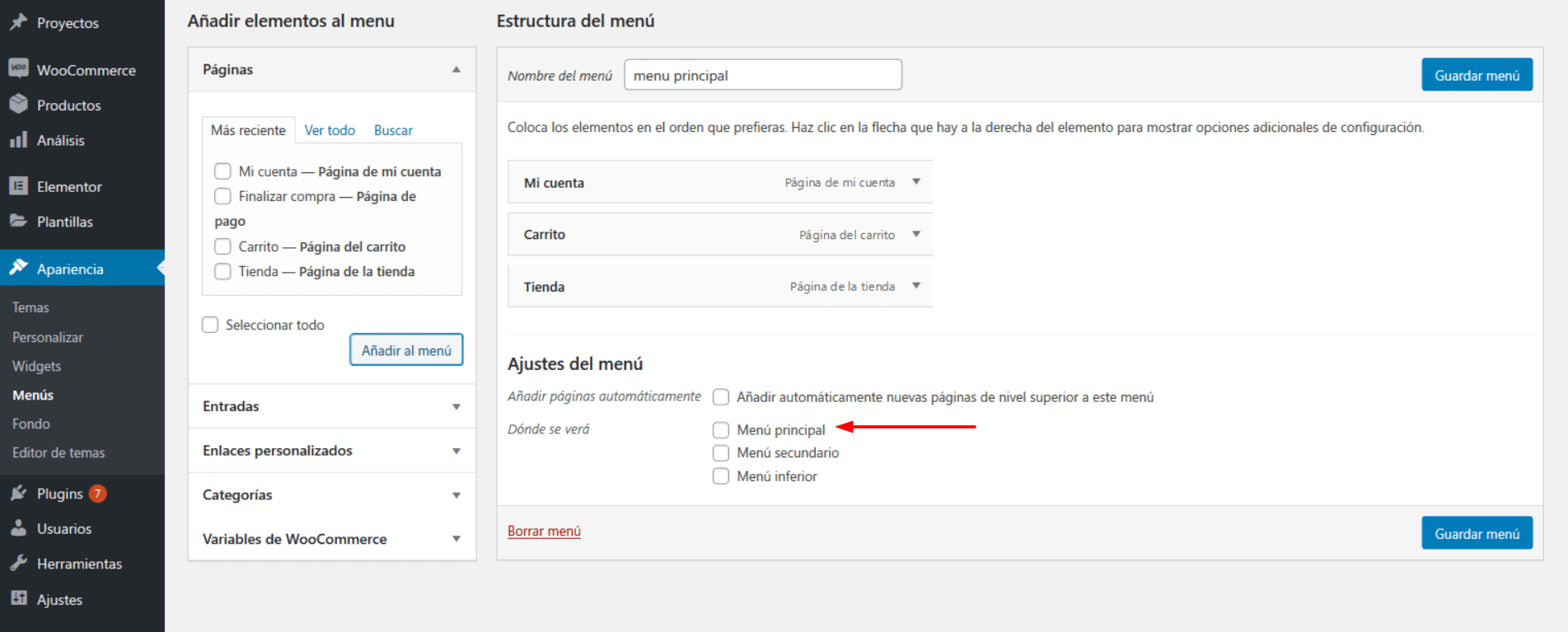The height and width of the screenshot is (632, 1568).
Task: Collapse the Páginas panel
Action: click(456, 69)
